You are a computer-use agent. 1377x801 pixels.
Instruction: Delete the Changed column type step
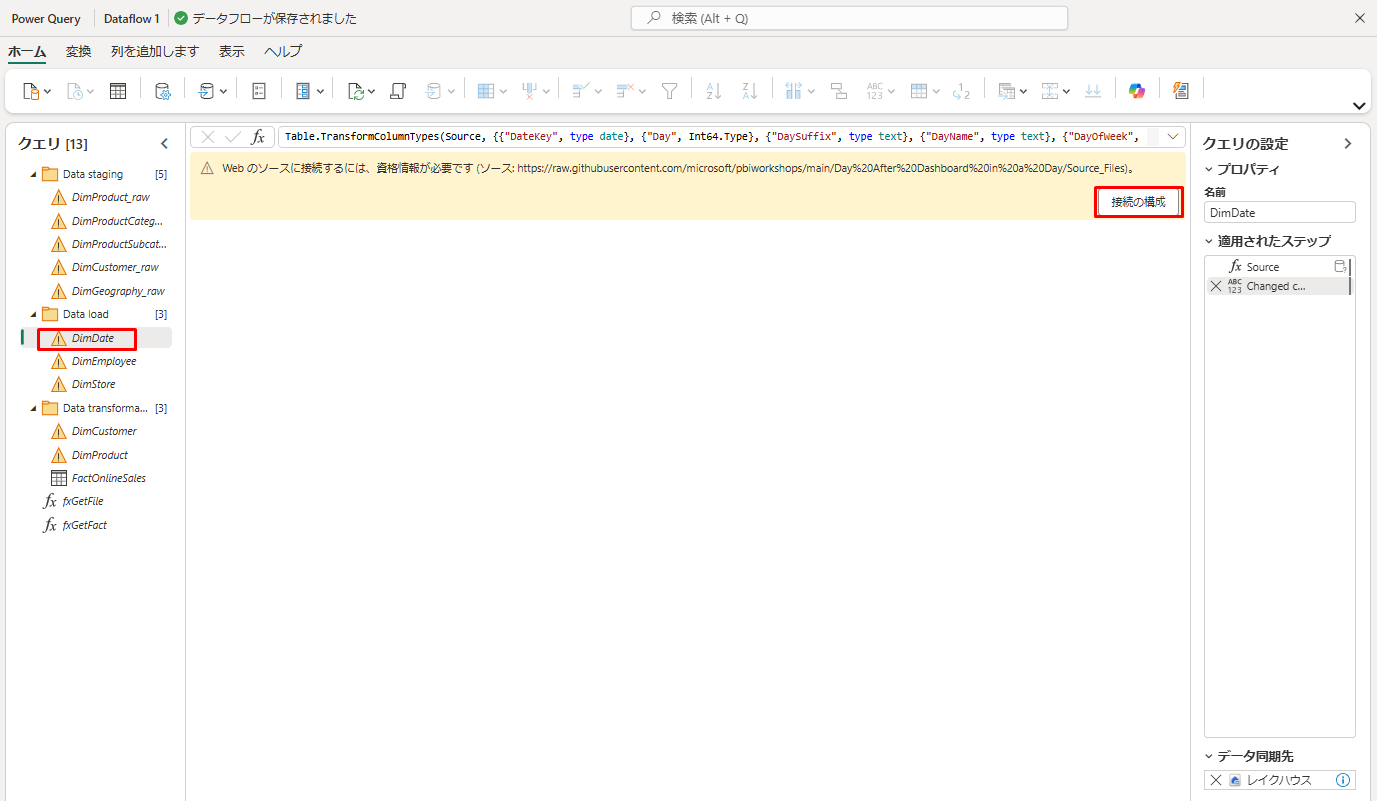point(1216,286)
